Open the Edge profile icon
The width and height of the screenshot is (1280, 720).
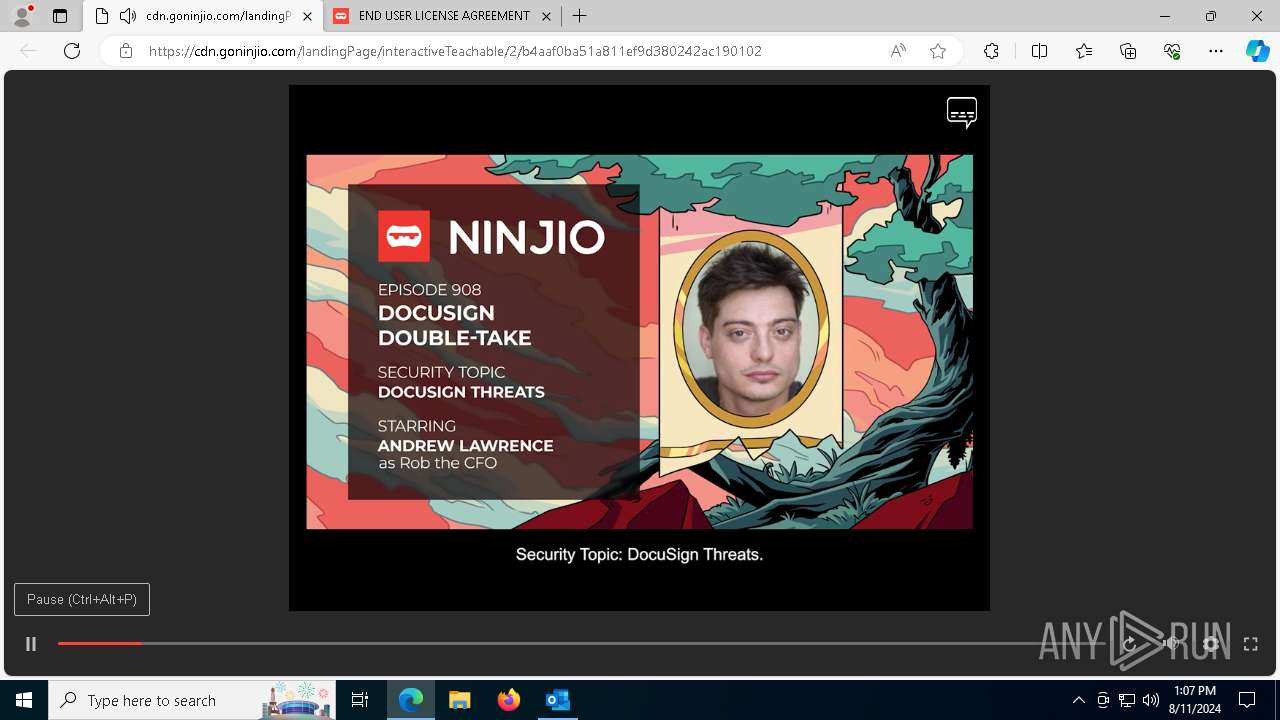pyautogui.click(x=22, y=16)
